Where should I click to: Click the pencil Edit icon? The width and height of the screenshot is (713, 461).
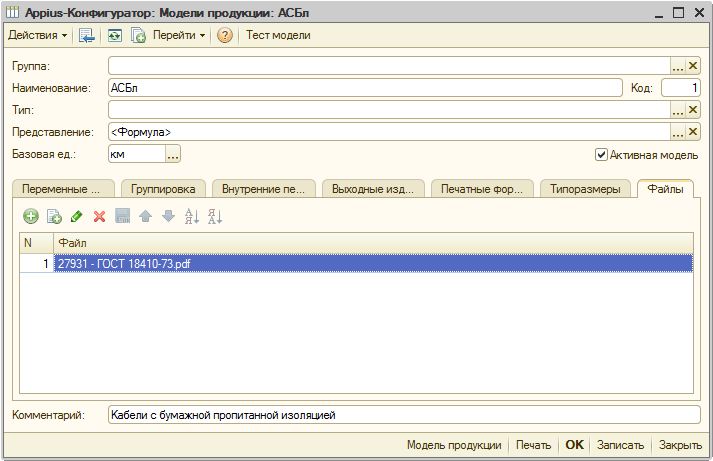click(x=77, y=216)
